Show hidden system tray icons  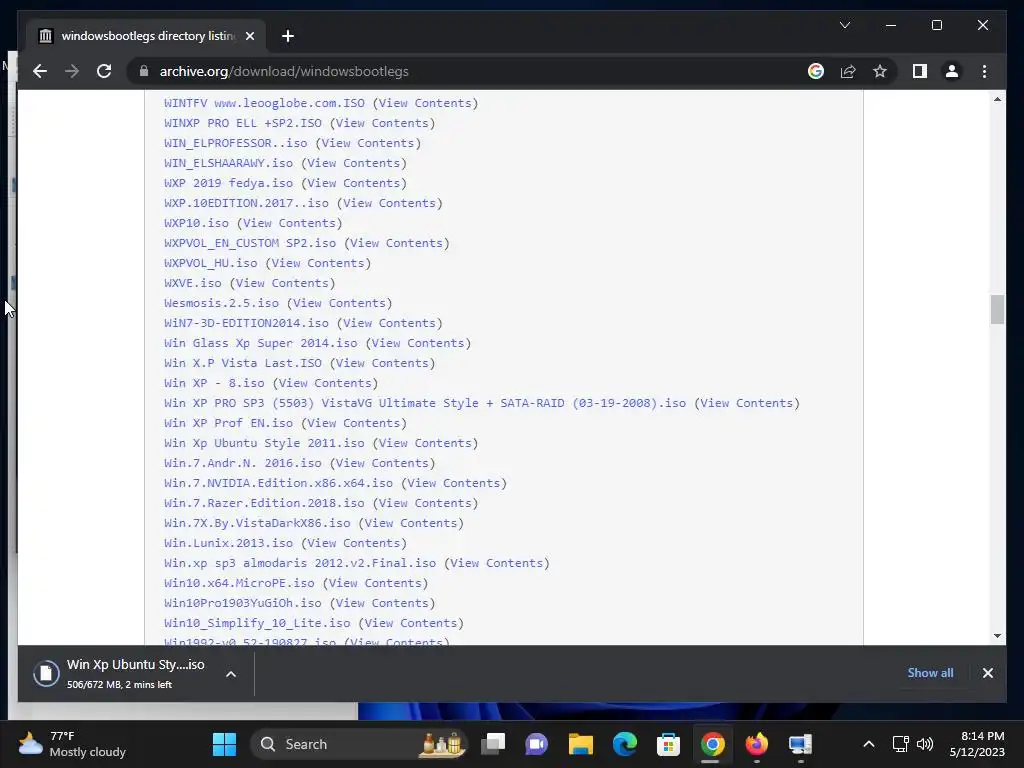[x=869, y=744]
